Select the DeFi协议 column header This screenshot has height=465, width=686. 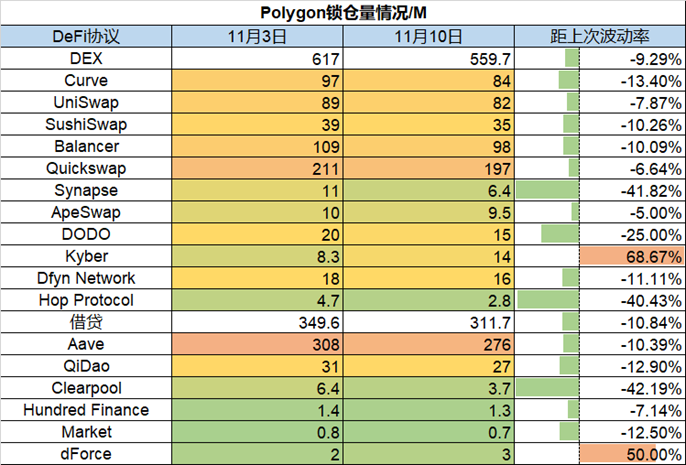pos(86,36)
